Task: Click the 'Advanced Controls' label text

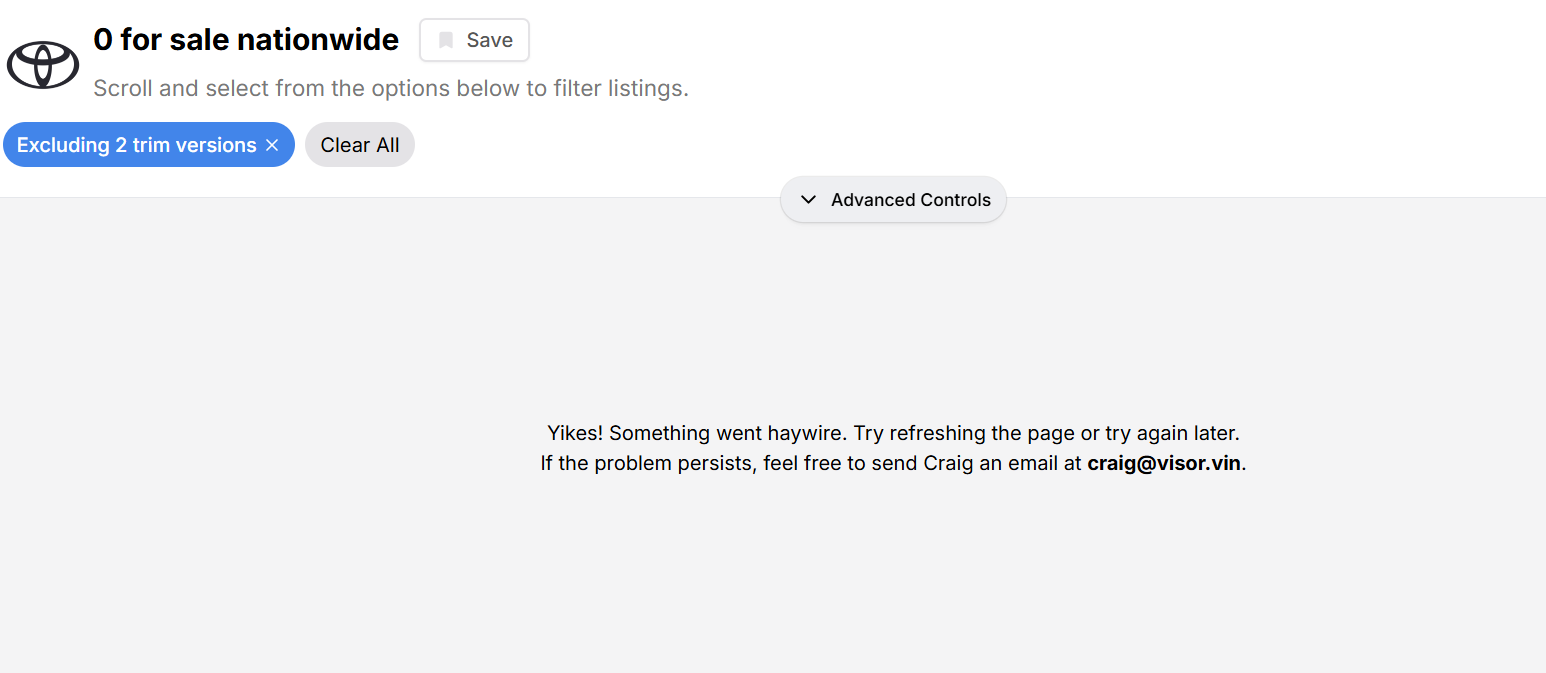Action: pyautogui.click(x=911, y=200)
